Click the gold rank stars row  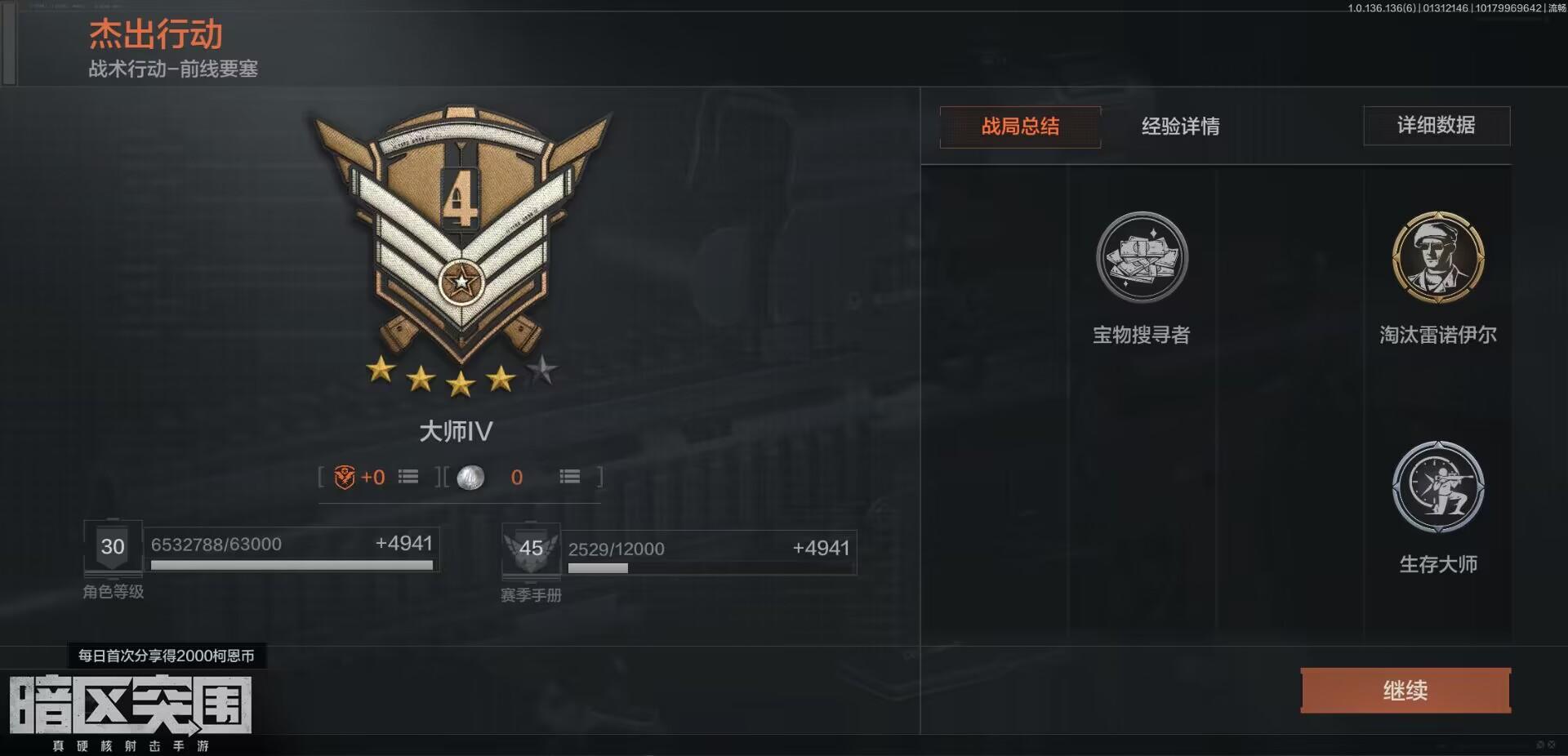461,376
